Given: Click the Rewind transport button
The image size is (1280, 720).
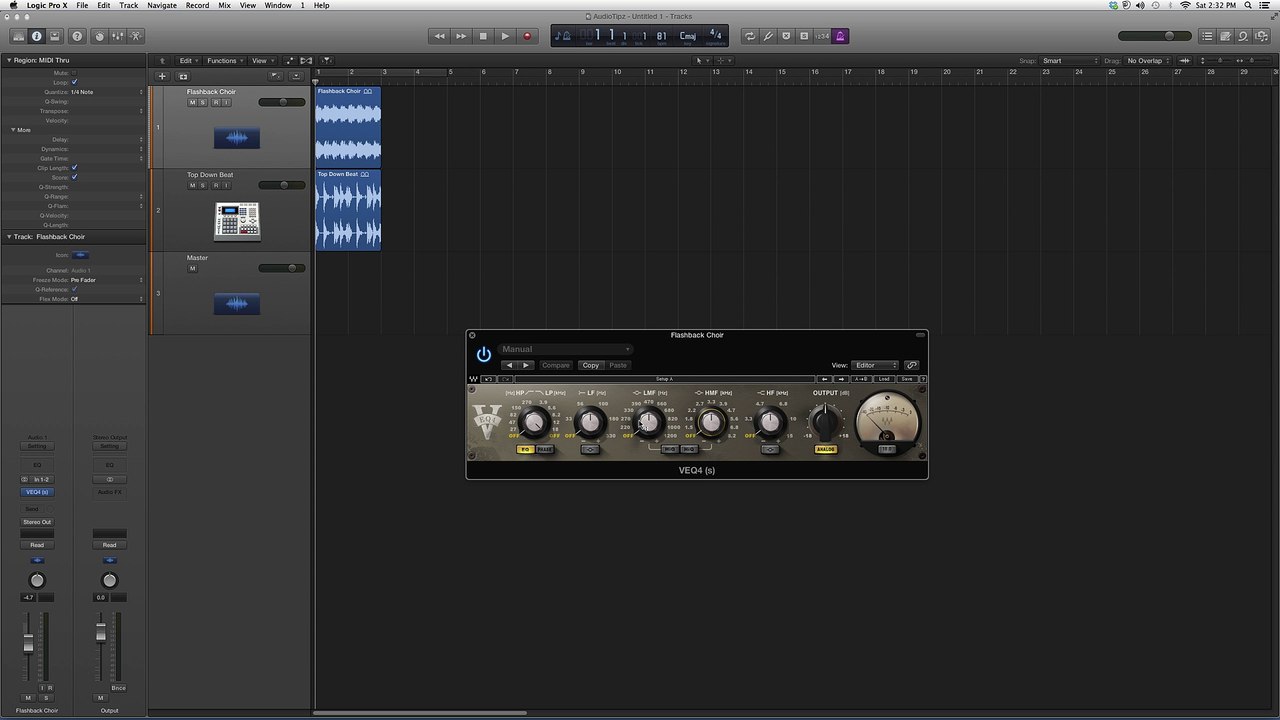Looking at the screenshot, I should [x=439, y=36].
